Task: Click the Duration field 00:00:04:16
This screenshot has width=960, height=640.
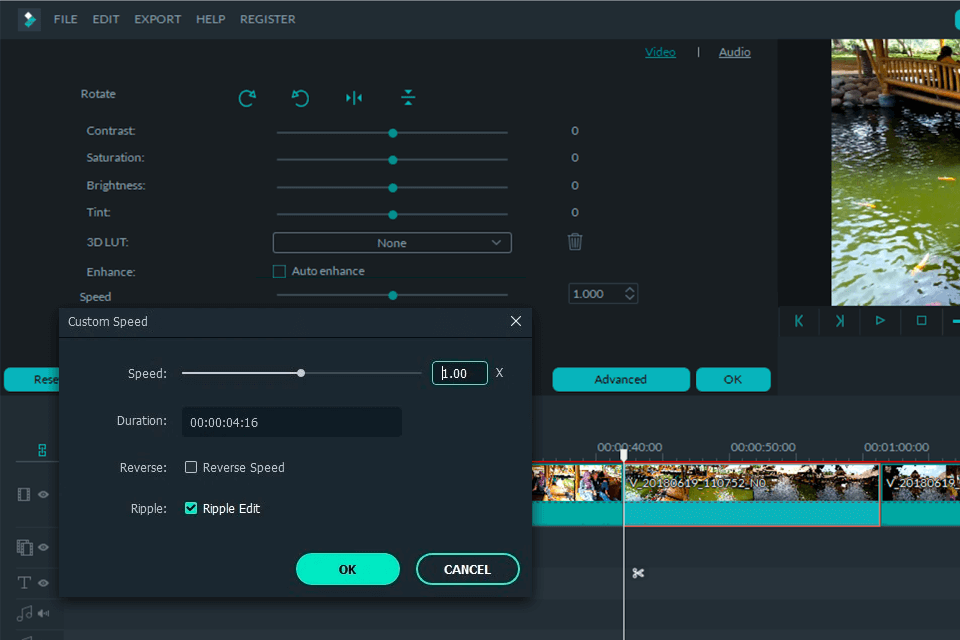Action: [x=291, y=422]
